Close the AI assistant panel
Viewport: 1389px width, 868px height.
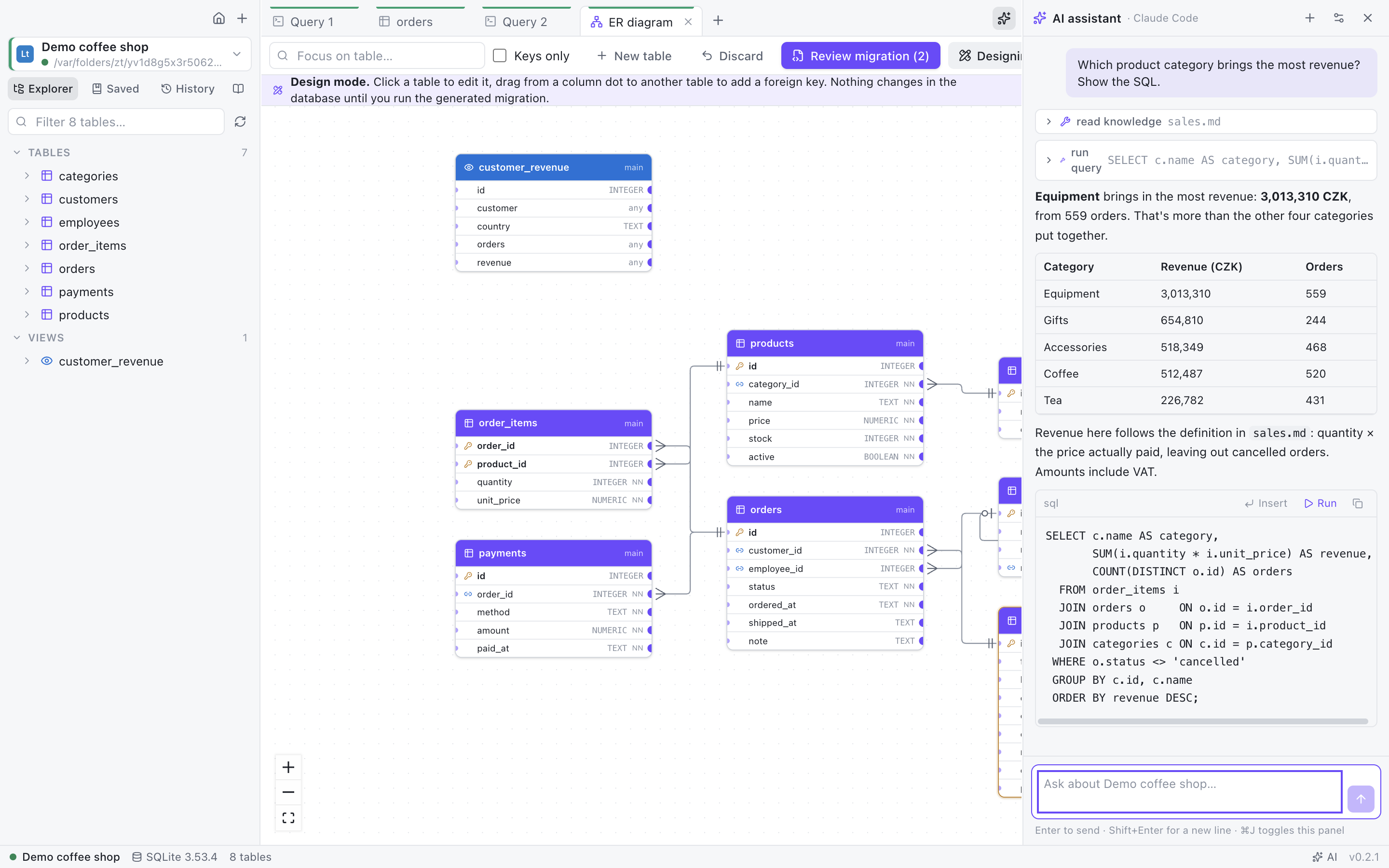coord(1368,18)
